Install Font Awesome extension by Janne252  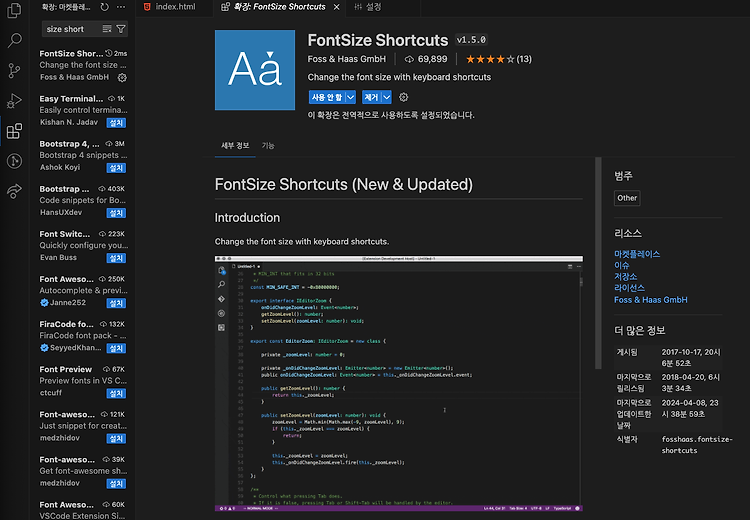(x=116, y=303)
